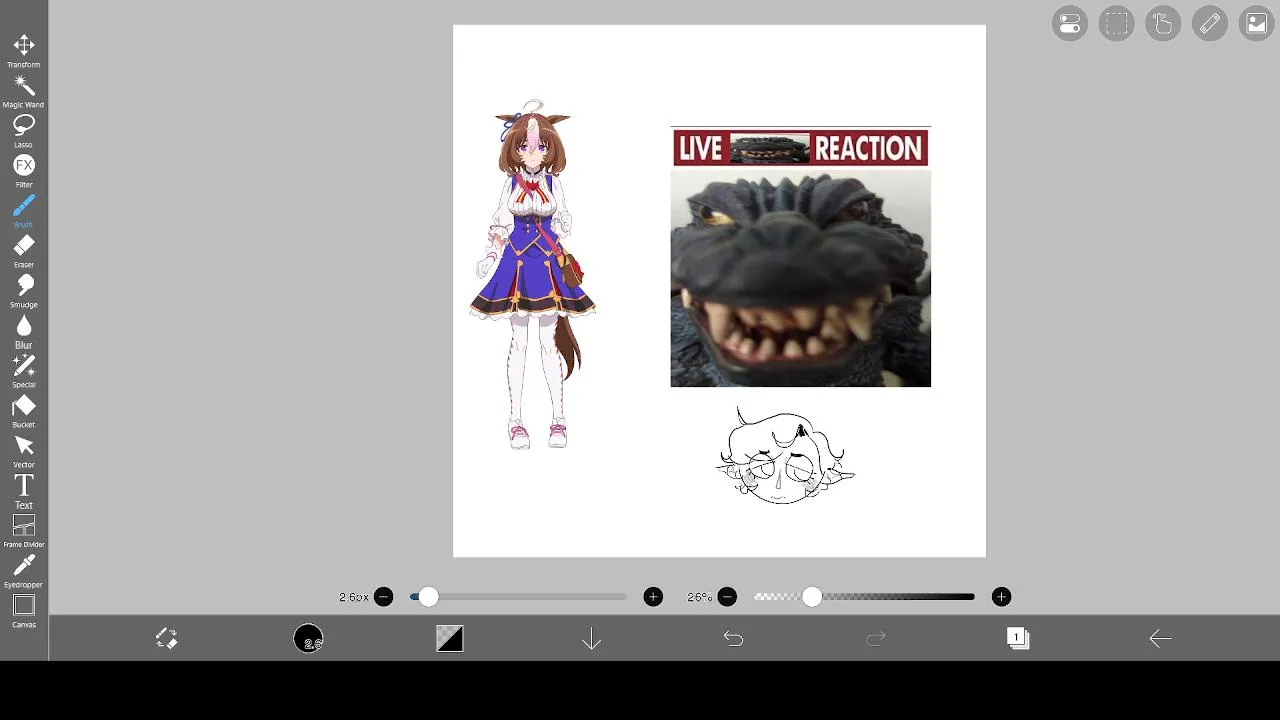1280x720 pixels.
Task: Open the layers panel button
Action: click(x=1018, y=638)
